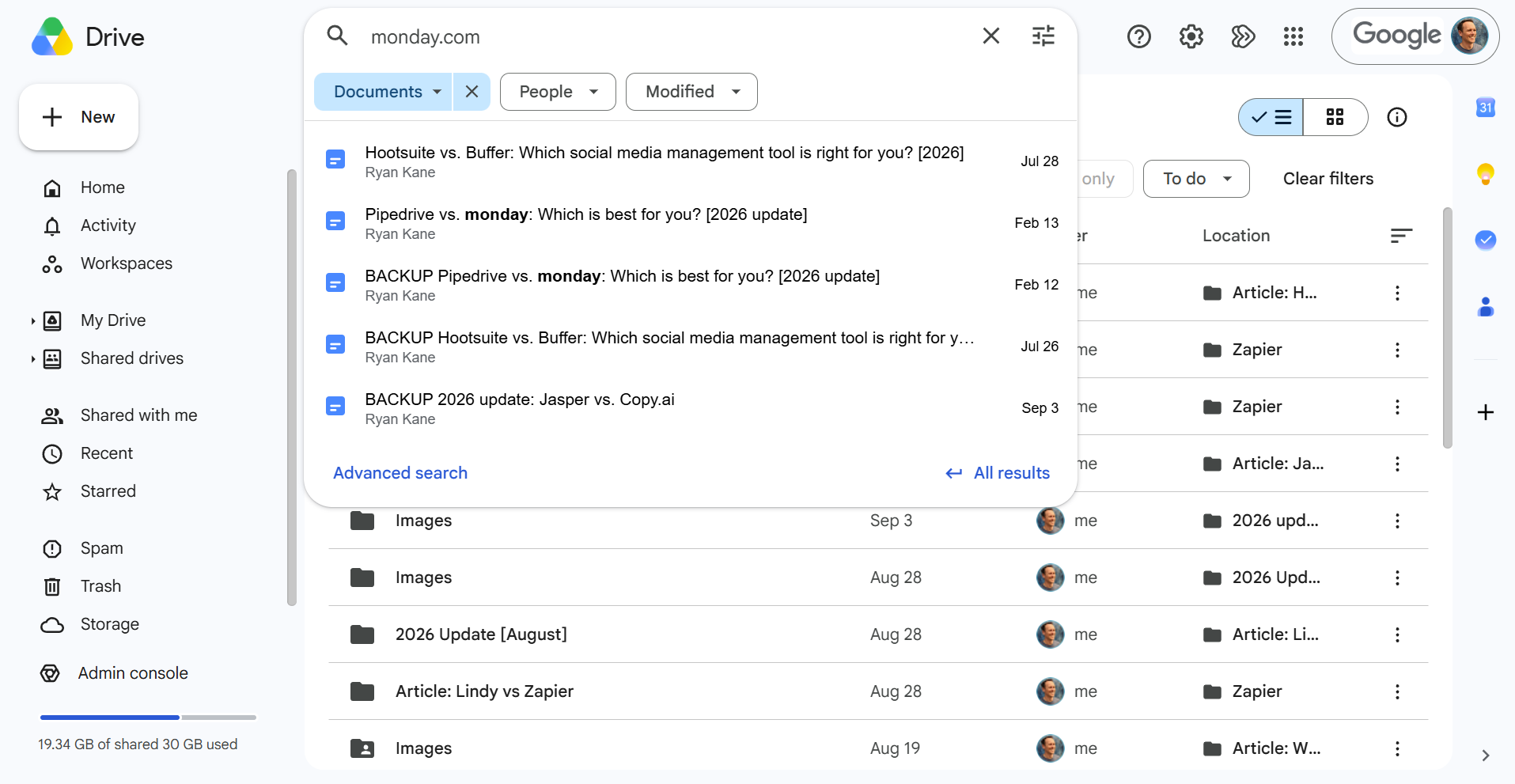
Task: Open Images folder dated Aug 19
Action: pos(423,748)
